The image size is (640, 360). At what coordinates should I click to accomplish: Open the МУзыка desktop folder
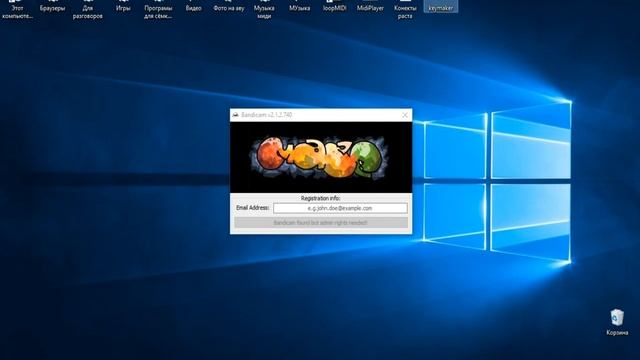tap(299, 7)
